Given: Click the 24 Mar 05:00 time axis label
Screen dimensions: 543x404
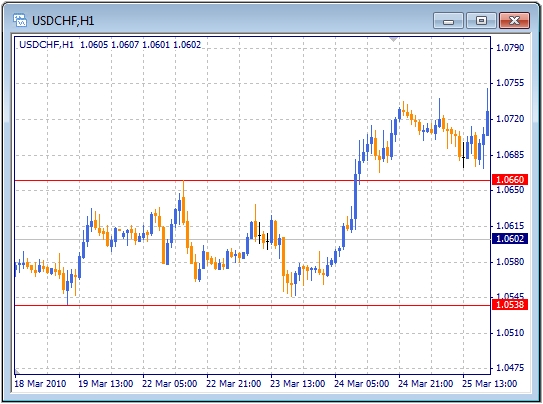Looking at the screenshot, I should [x=362, y=384].
